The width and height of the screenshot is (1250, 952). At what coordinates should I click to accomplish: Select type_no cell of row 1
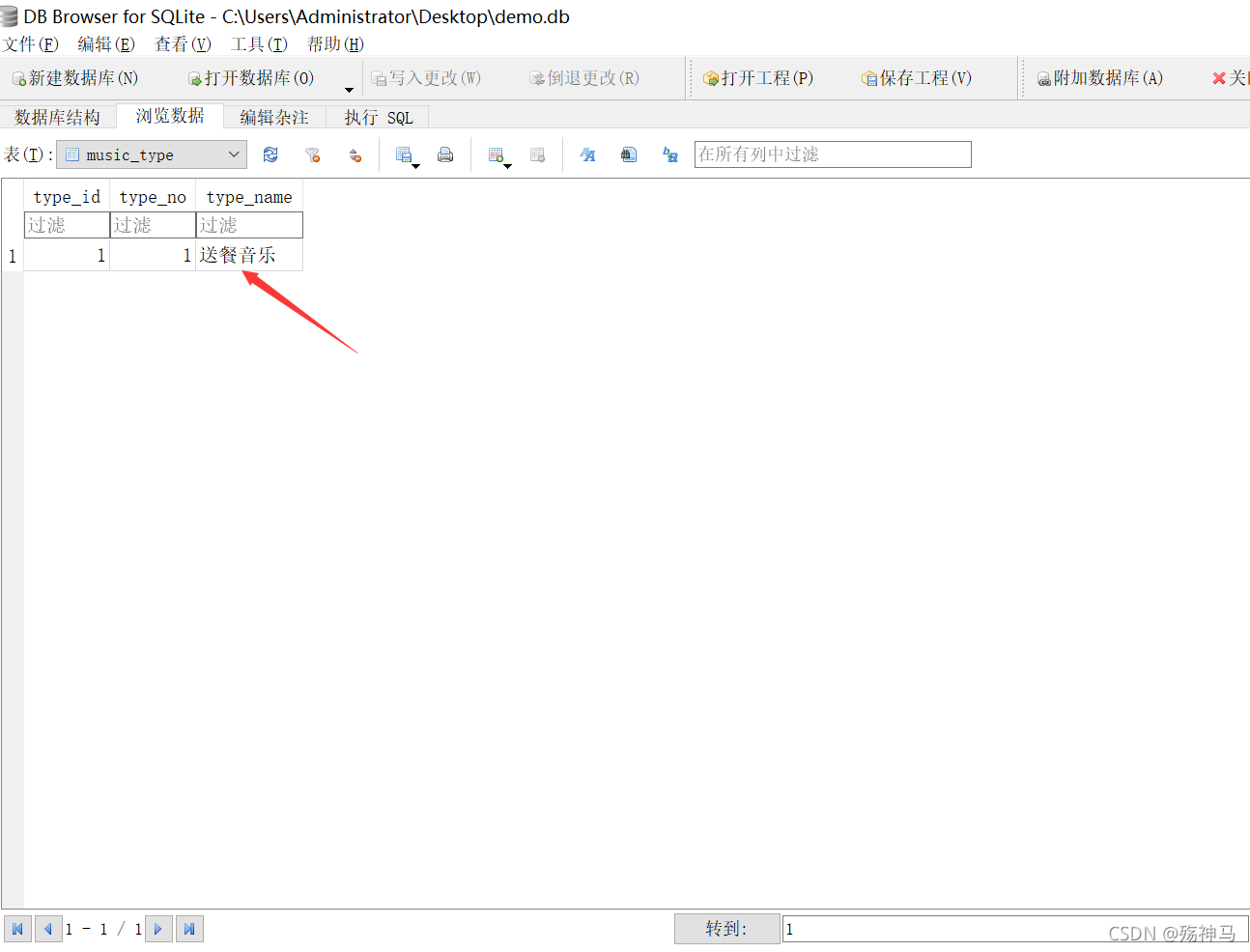153,255
